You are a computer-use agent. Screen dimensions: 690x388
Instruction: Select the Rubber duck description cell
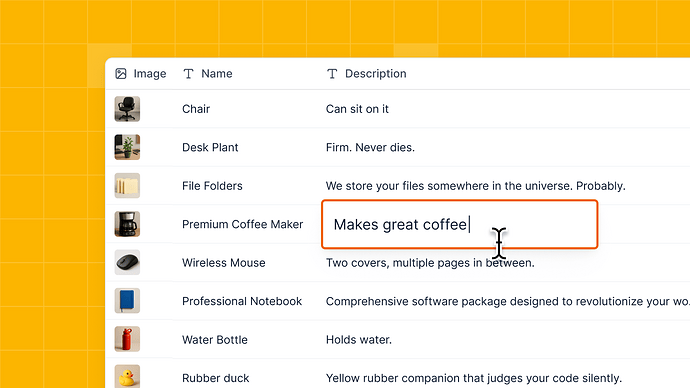click(x=473, y=378)
